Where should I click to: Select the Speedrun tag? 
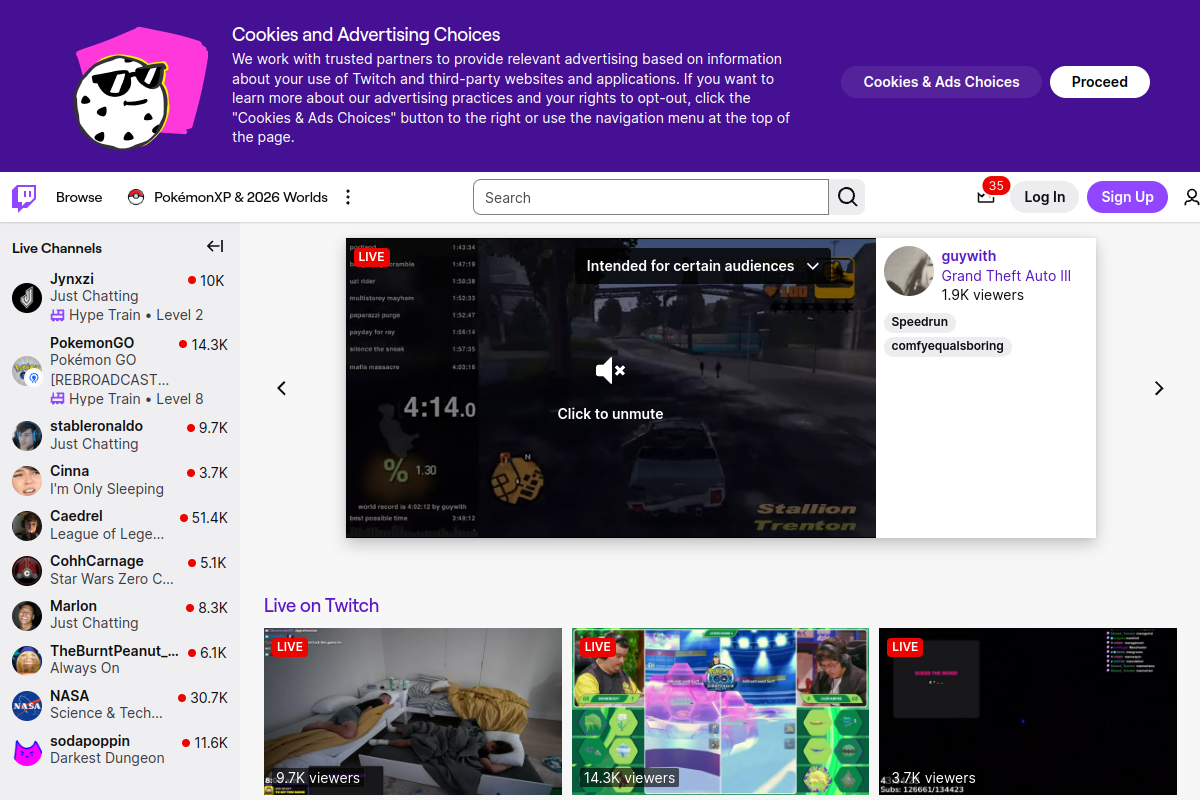coord(920,322)
